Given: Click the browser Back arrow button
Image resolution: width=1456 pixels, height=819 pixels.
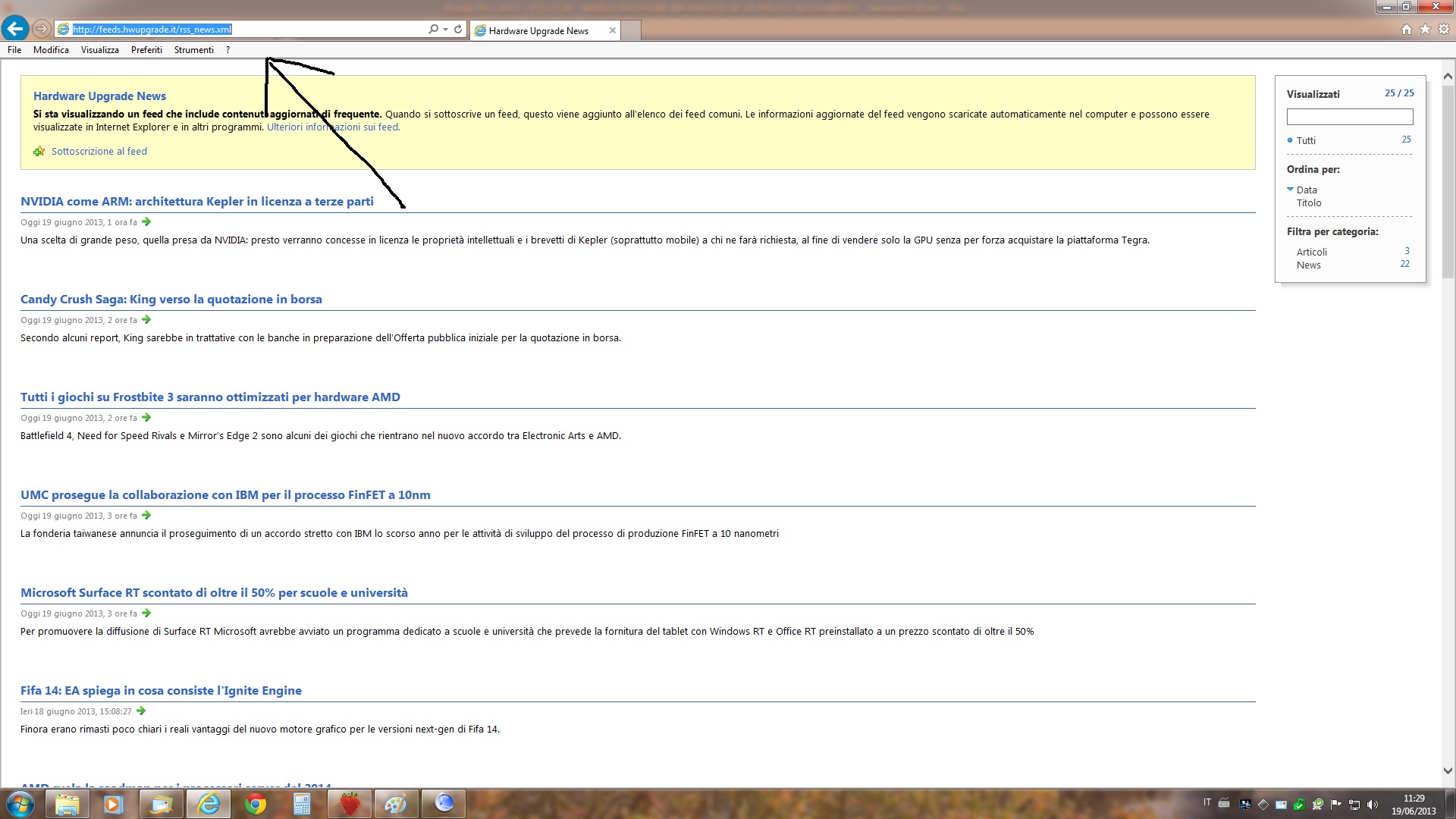Looking at the screenshot, I should (14, 29).
